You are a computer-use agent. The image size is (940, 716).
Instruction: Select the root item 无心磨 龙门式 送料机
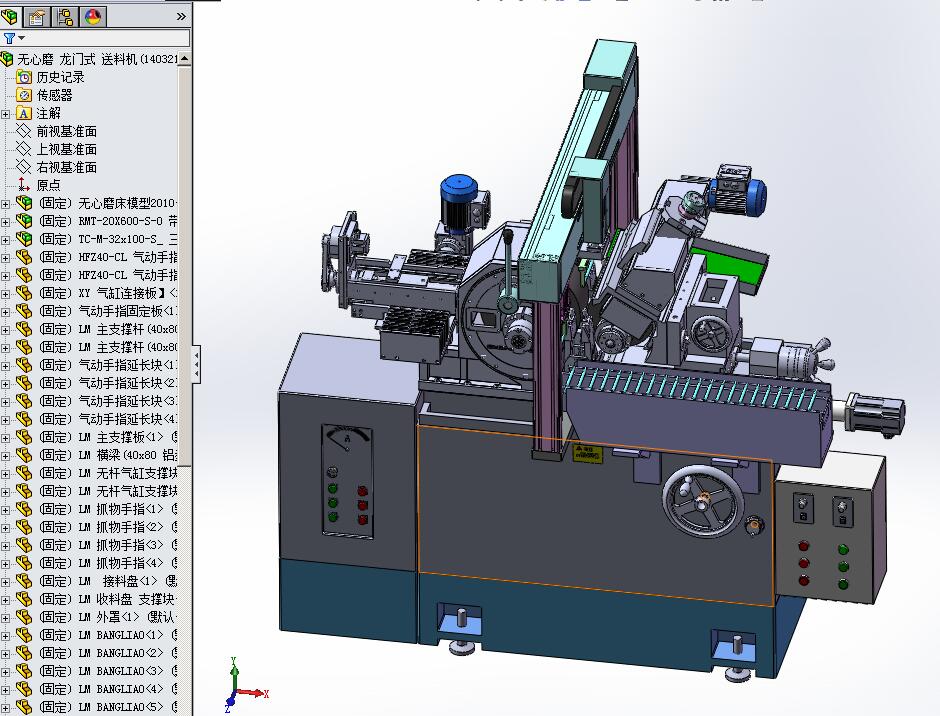click(97, 59)
